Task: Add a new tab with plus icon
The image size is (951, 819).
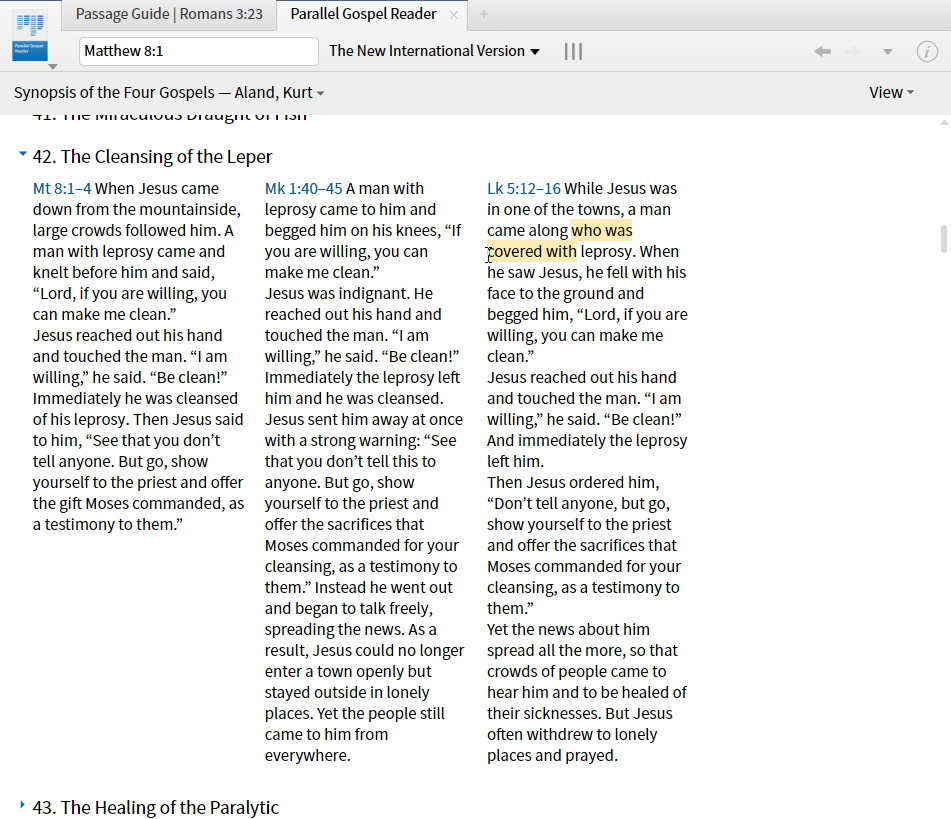Action: coord(483,14)
